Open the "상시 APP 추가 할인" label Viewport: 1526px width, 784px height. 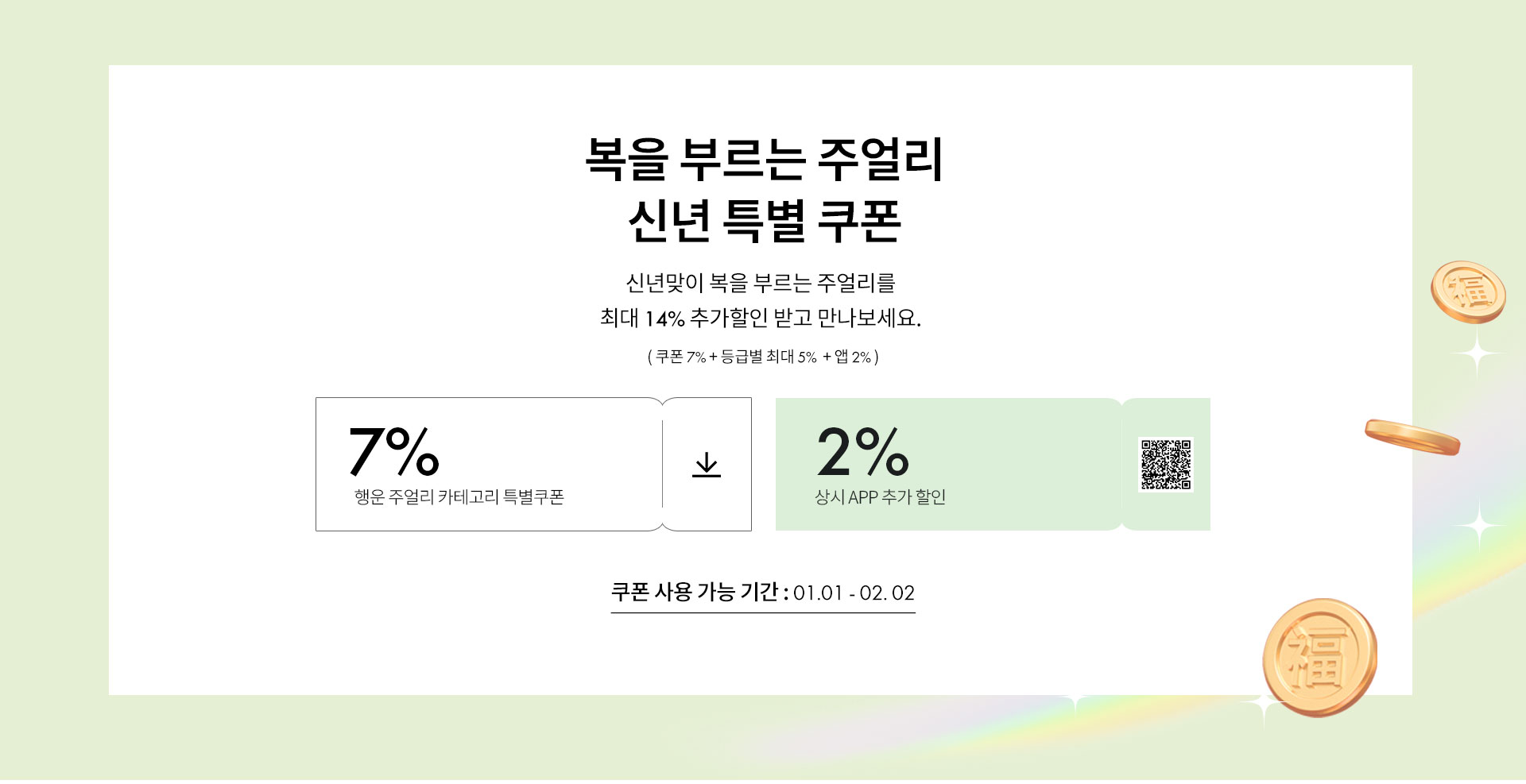click(880, 497)
